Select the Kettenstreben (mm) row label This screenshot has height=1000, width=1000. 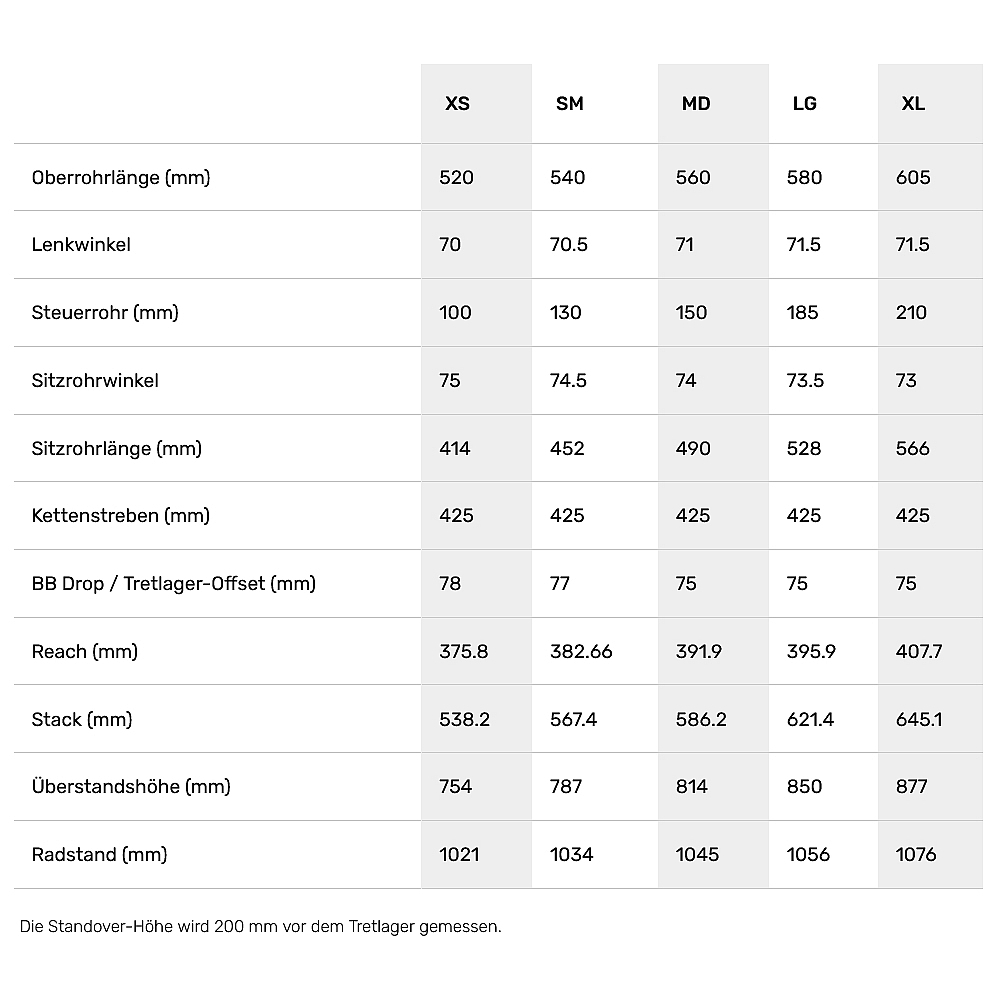pos(121,516)
